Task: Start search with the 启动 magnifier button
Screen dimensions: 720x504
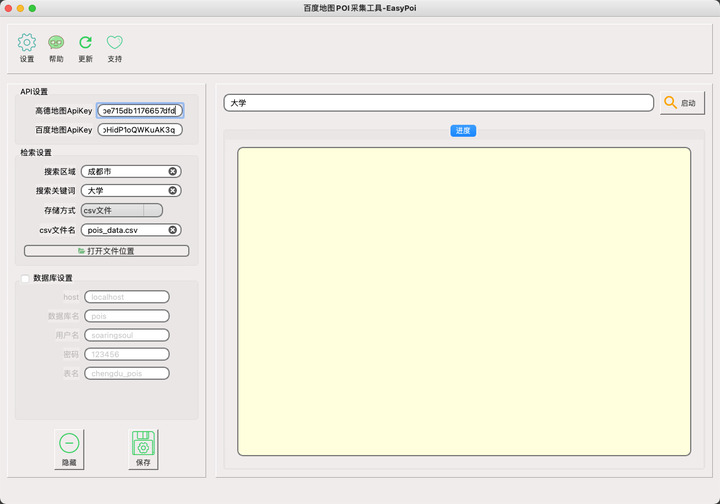Action: pyautogui.click(x=682, y=103)
